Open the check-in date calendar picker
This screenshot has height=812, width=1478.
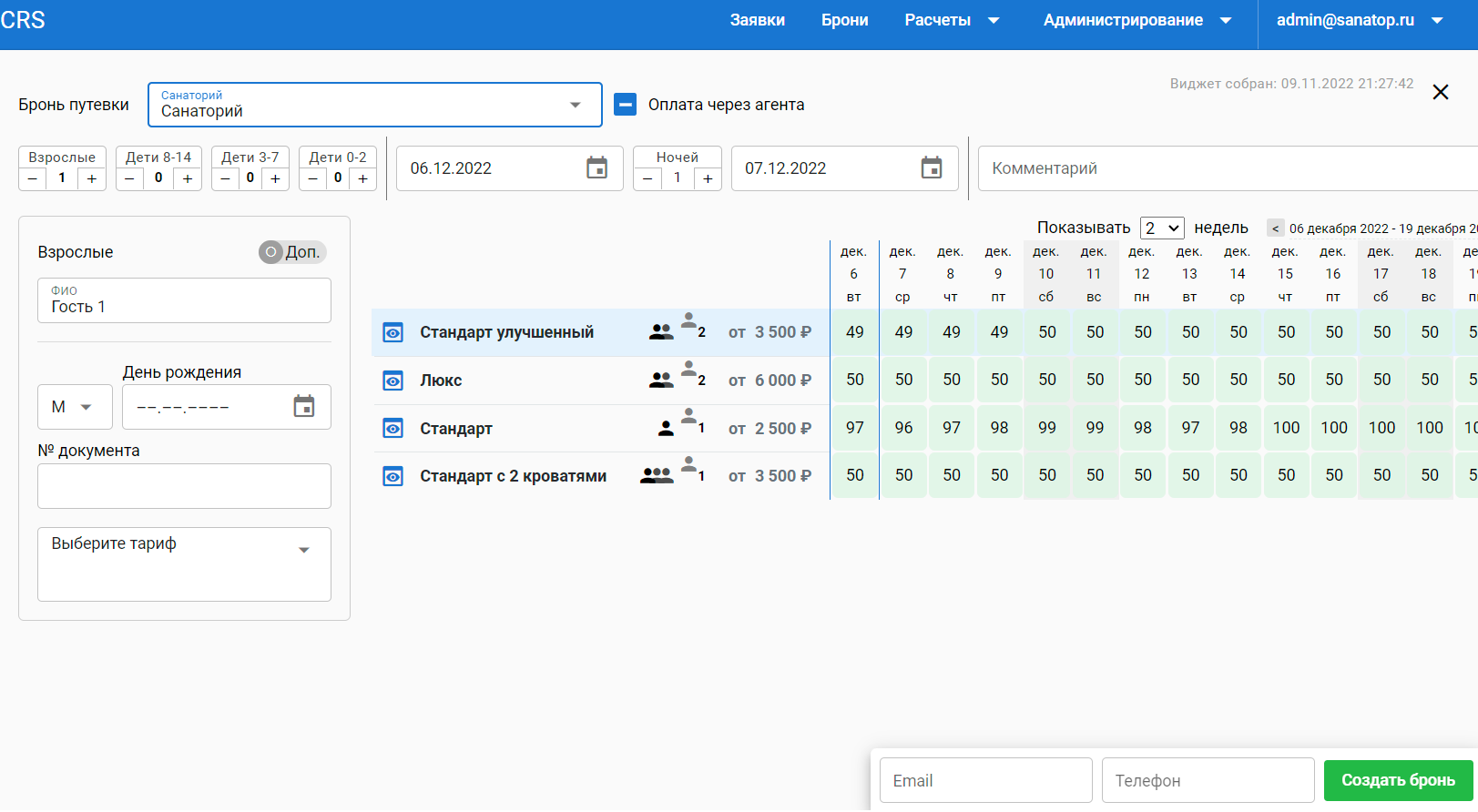point(596,168)
